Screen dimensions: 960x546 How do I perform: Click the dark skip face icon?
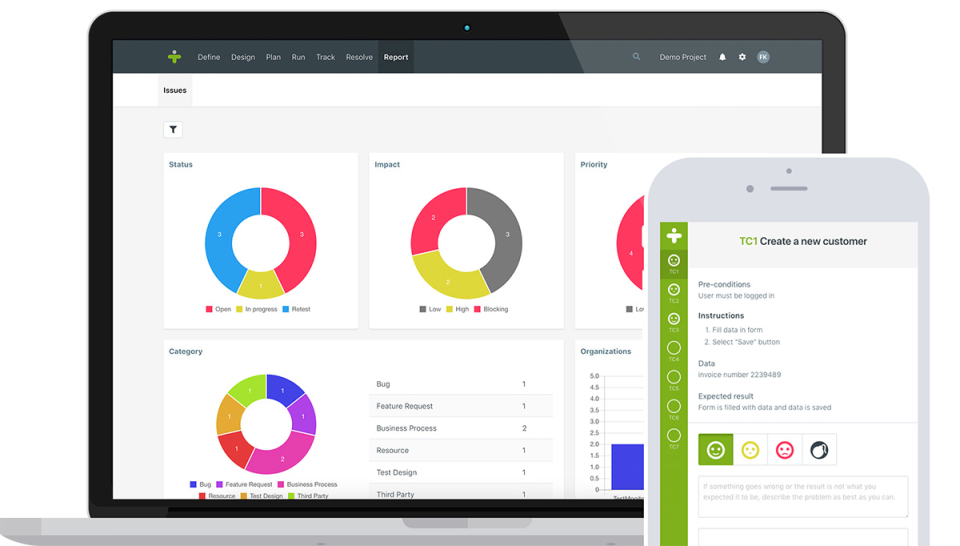819,450
